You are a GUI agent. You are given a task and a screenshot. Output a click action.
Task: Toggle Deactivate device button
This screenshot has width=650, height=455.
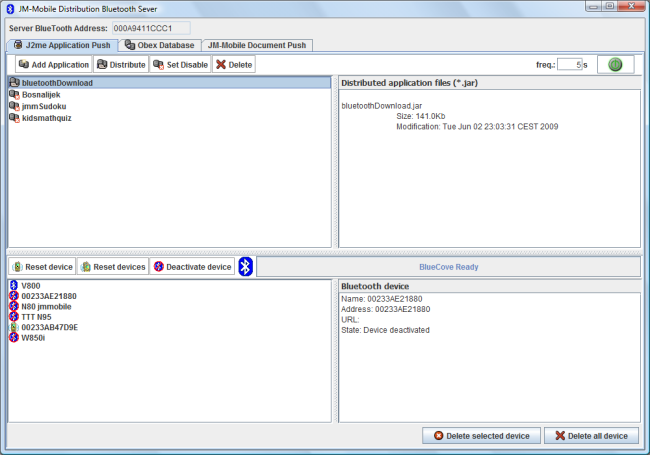(x=192, y=267)
